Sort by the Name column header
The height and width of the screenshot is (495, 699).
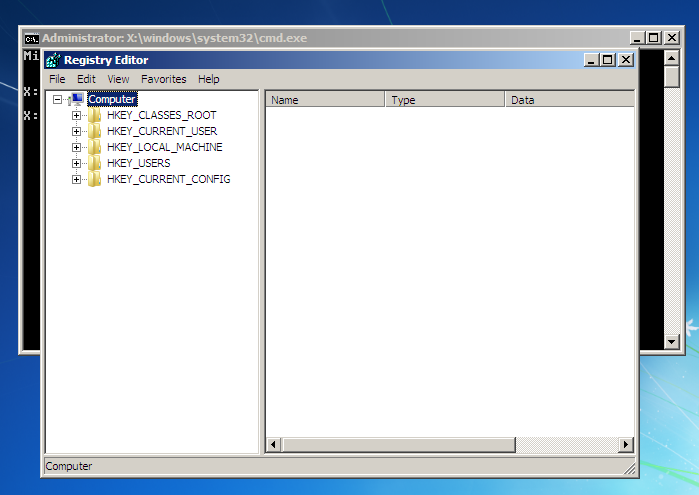pyautogui.click(x=324, y=100)
